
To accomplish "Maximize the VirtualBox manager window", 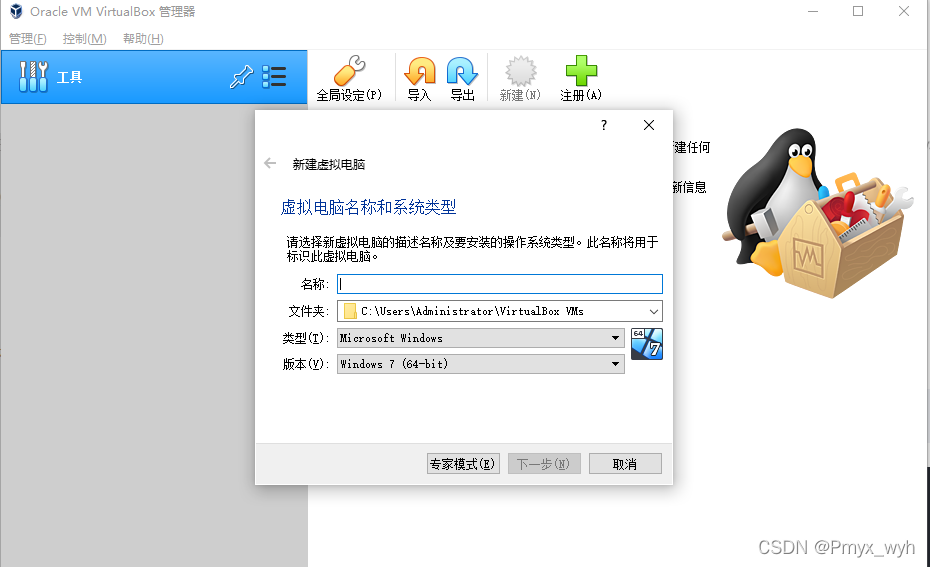I will click(858, 11).
